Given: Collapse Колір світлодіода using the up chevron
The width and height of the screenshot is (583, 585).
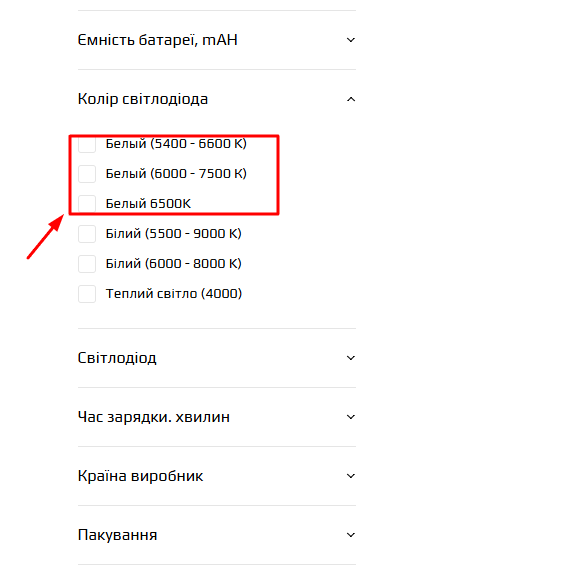Looking at the screenshot, I should tap(351, 99).
